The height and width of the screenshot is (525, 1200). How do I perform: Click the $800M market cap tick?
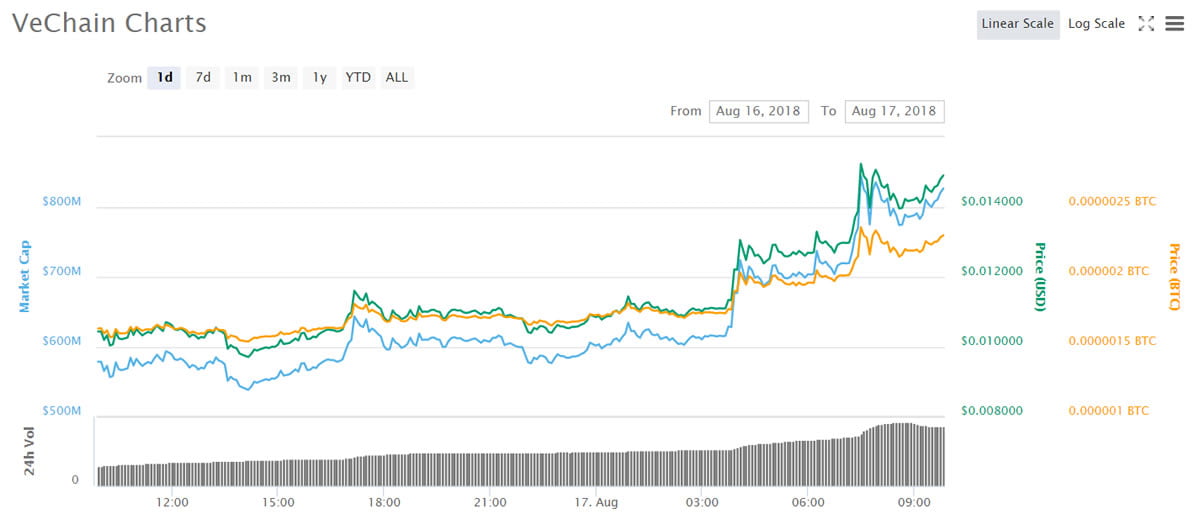[60, 201]
